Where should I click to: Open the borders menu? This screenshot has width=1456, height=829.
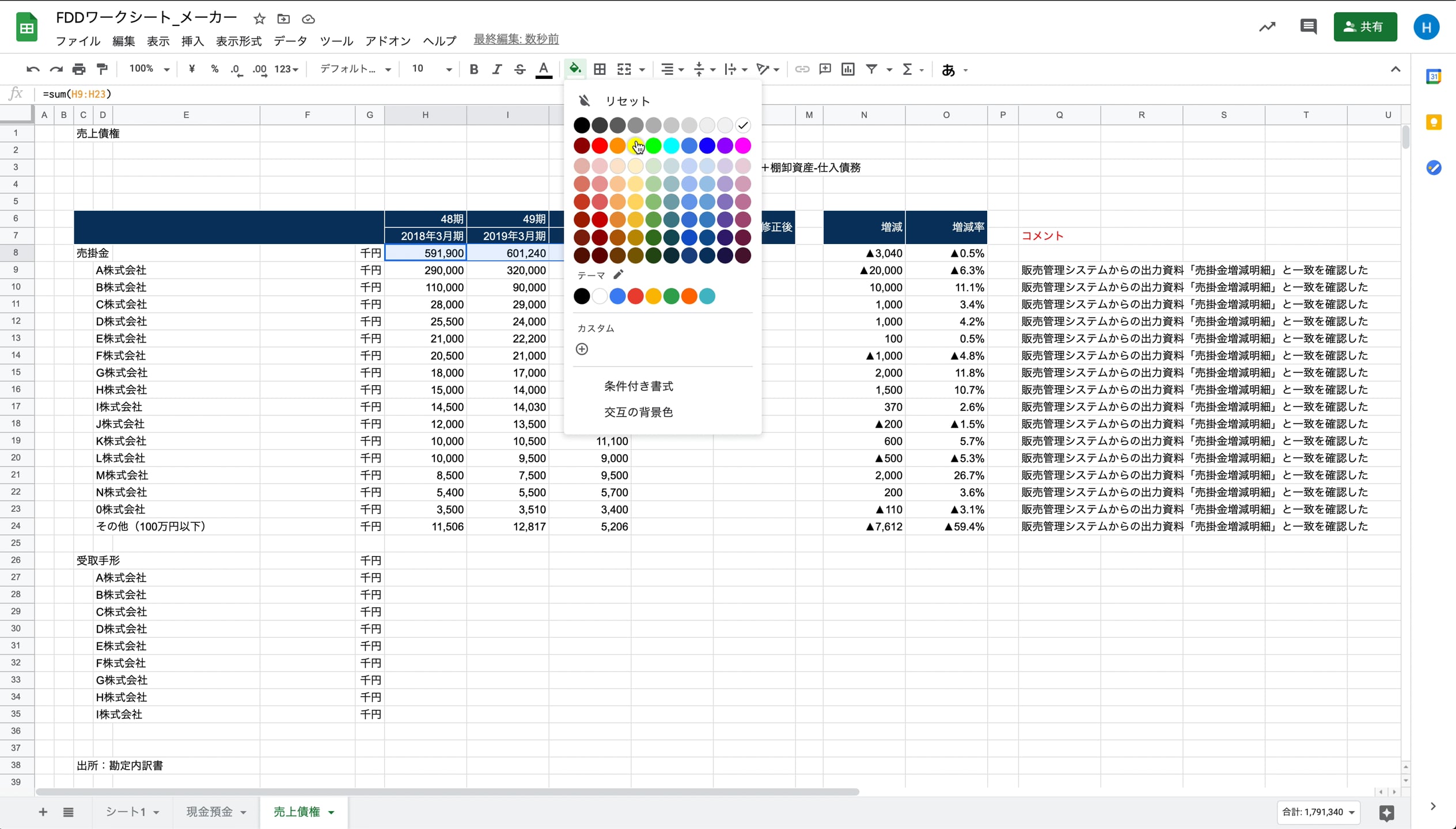point(600,69)
